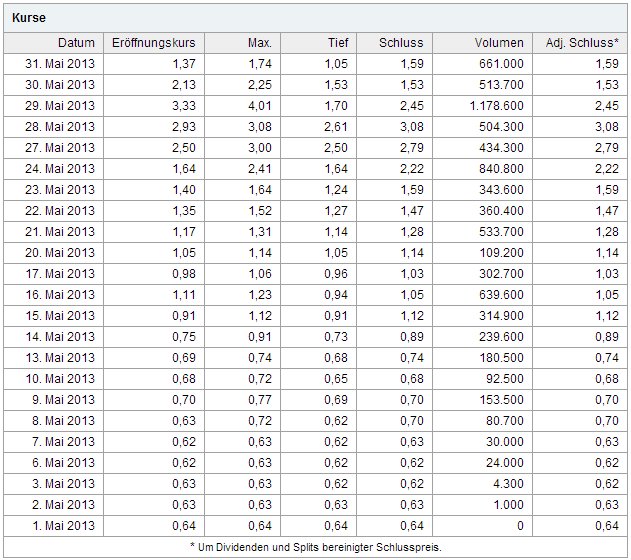Click maximum price 0,77

(x=260, y=399)
